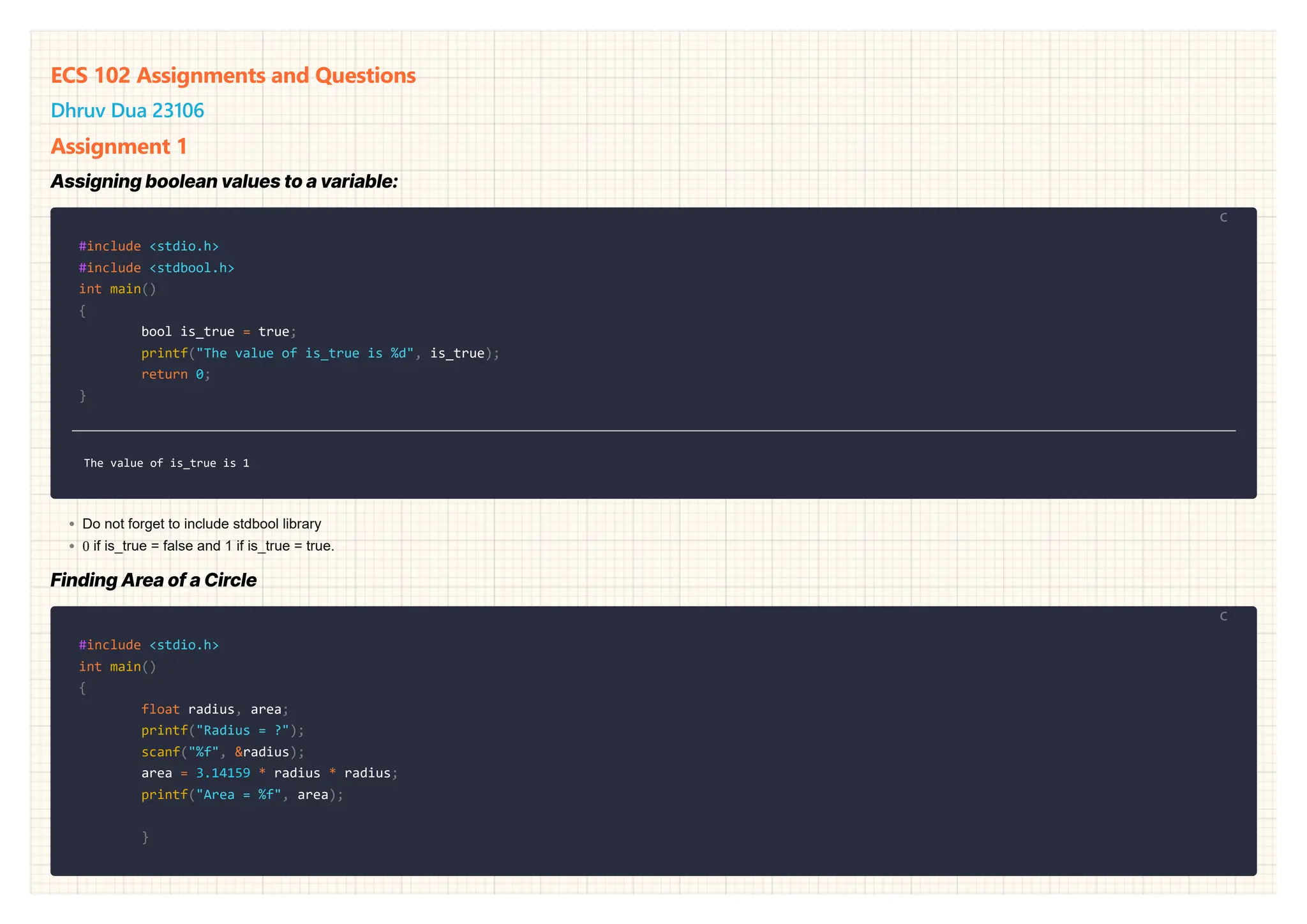1307x924 pixels.
Task: Click the 'area = 3.14159 * radius * radius;' line
Action: pyautogui.click(x=270, y=773)
